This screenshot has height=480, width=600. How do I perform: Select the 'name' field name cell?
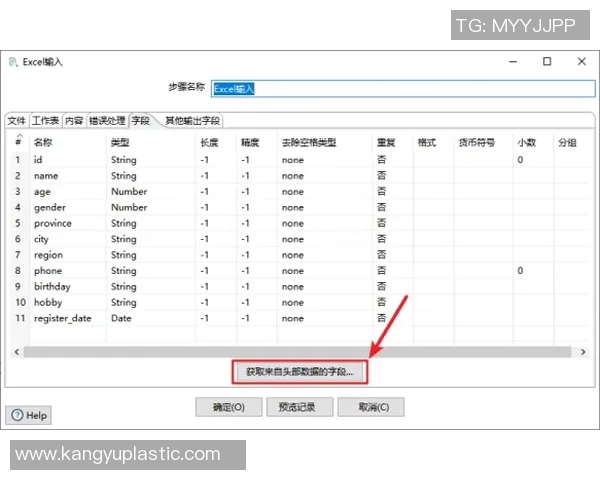68,176
